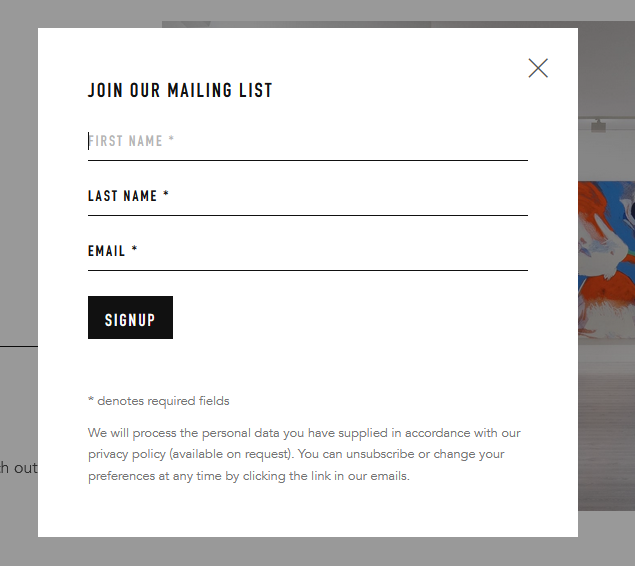Image resolution: width=635 pixels, height=566 pixels.
Task: Focus the Last Name input field
Action: tap(307, 196)
